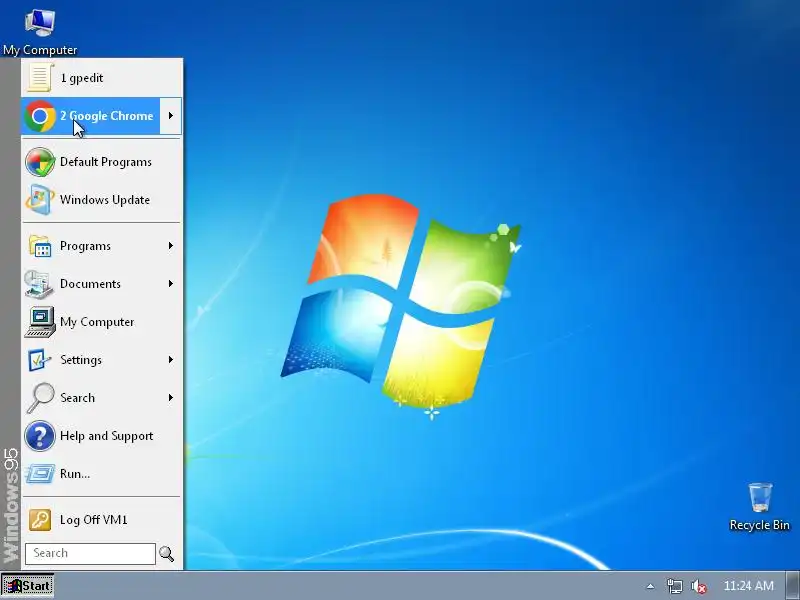Expand the Settings submenu arrow
Viewport: 800px width, 600px height.
click(171, 360)
